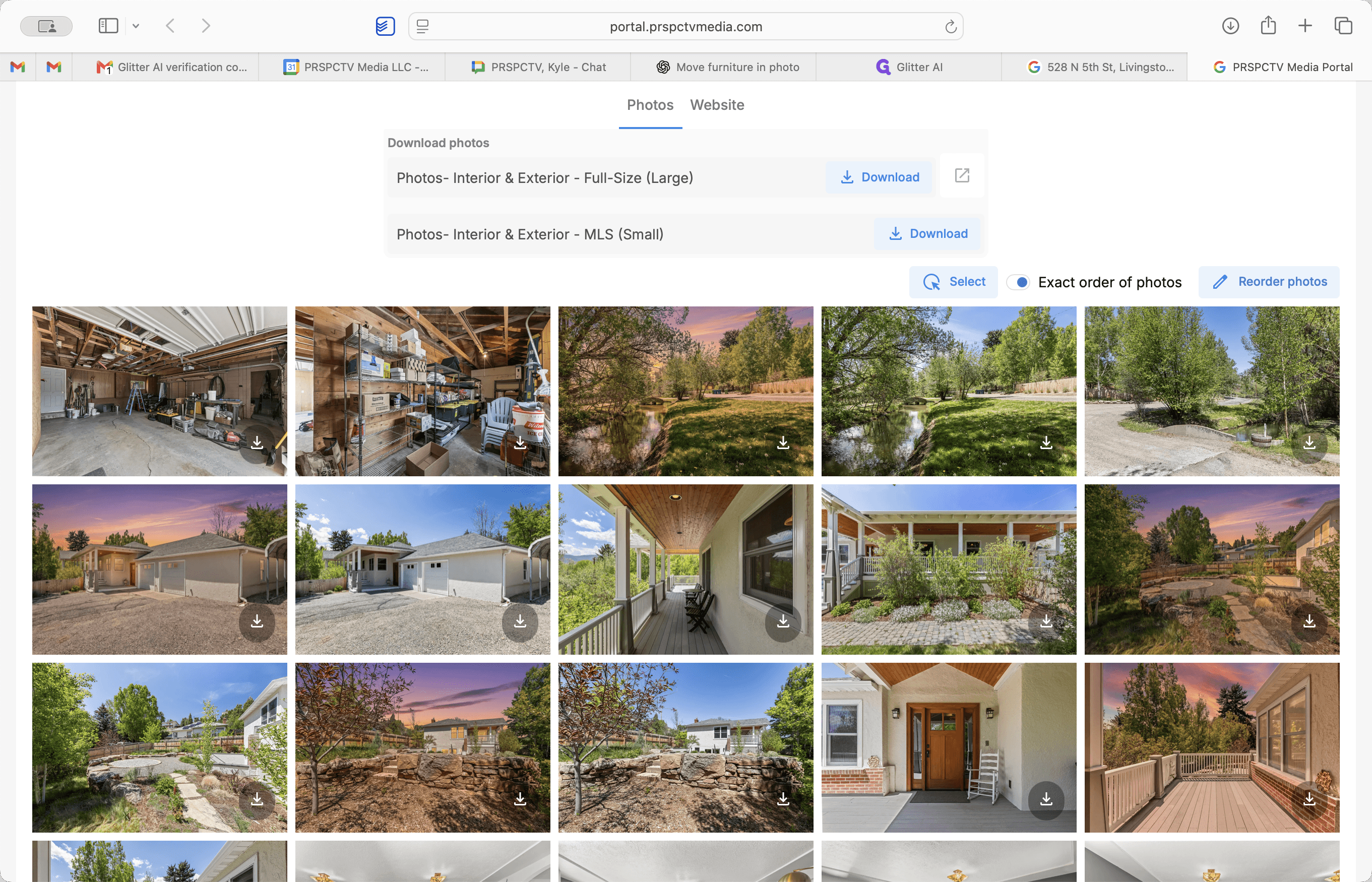1372x882 pixels.
Task: Open the 528 N 5th St tab
Action: [x=1094, y=67]
